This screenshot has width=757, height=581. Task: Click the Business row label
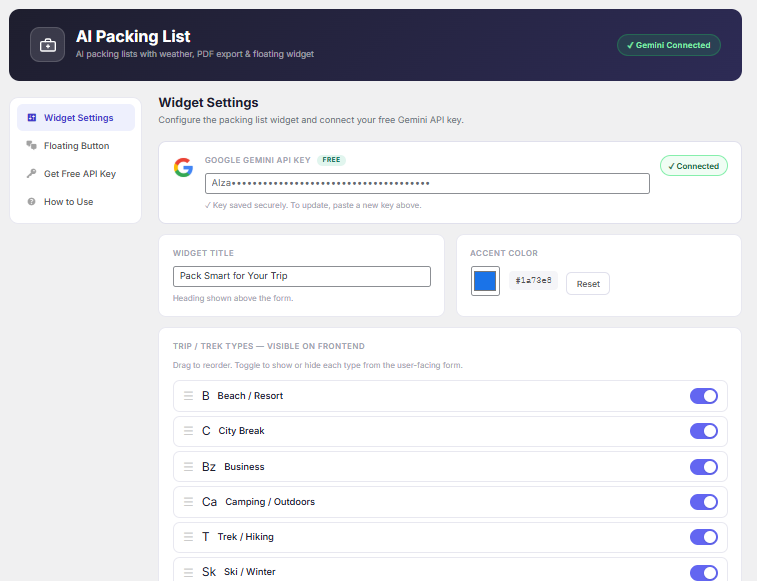[244, 467]
